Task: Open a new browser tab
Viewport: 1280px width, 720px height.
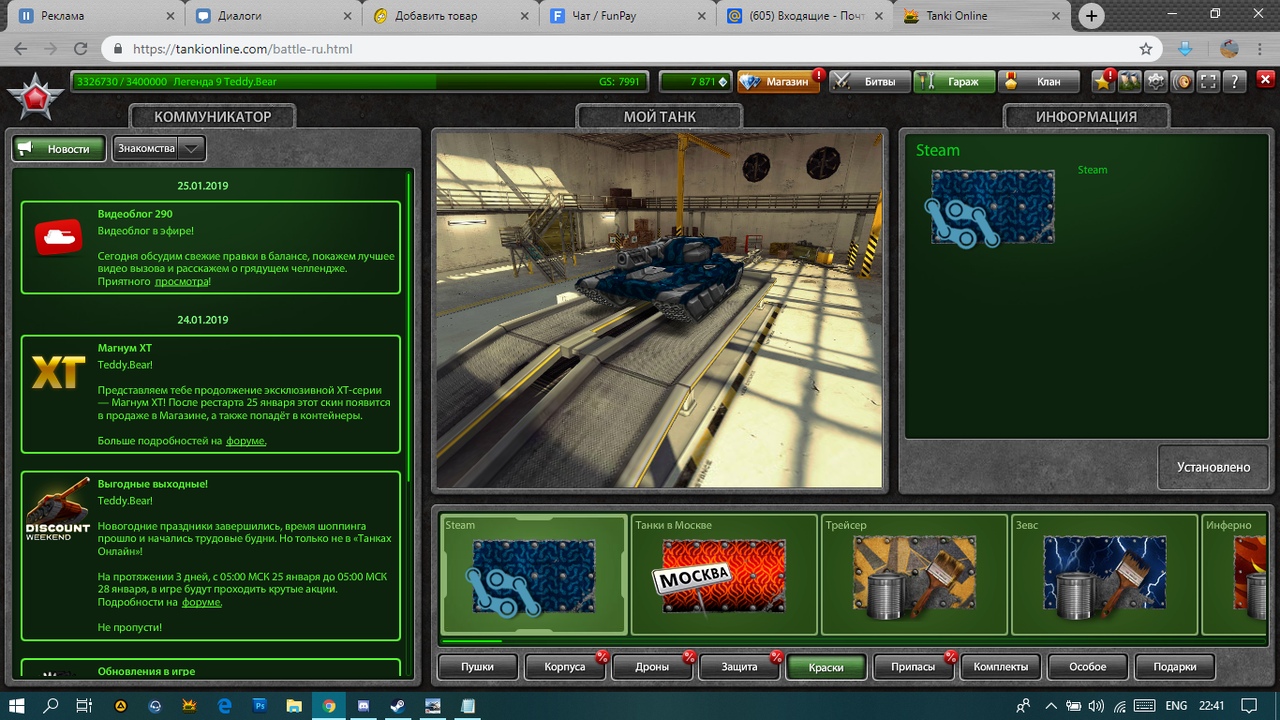Action: pyautogui.click(x=1092, y=16)
